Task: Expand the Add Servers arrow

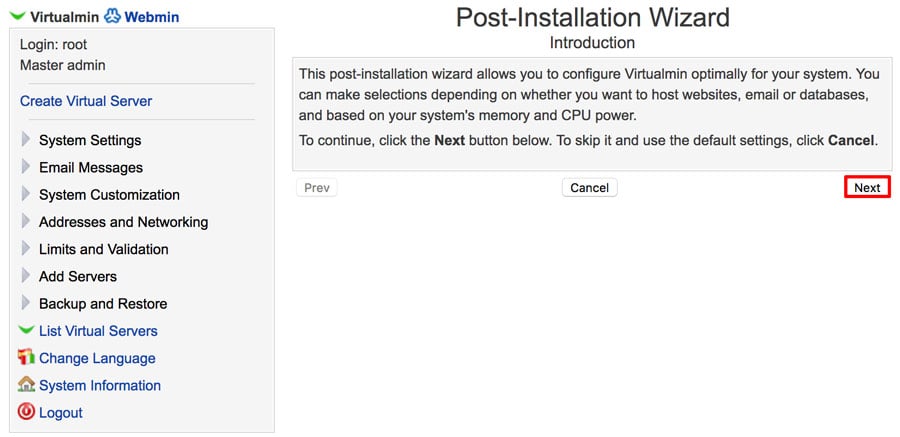Action: tap(26, 276)
